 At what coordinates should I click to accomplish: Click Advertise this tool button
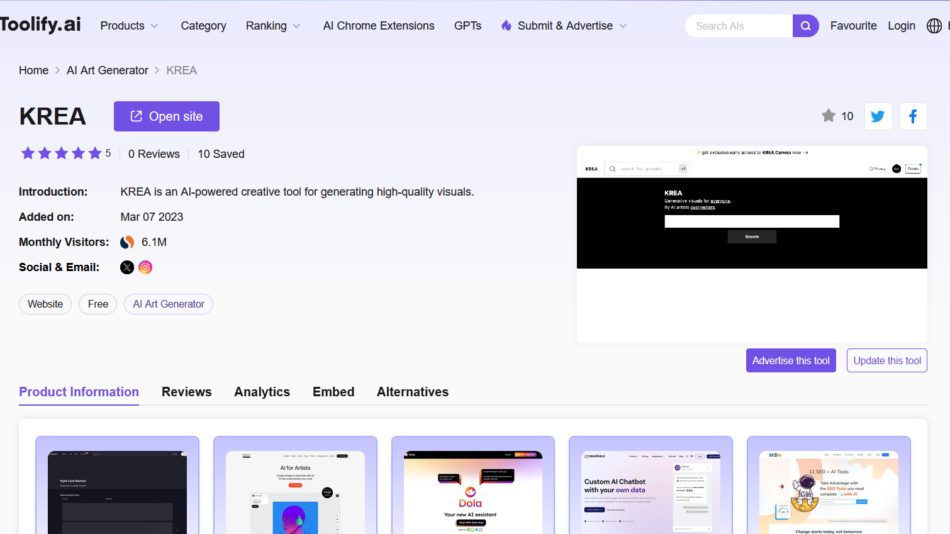tap(791, 361)
